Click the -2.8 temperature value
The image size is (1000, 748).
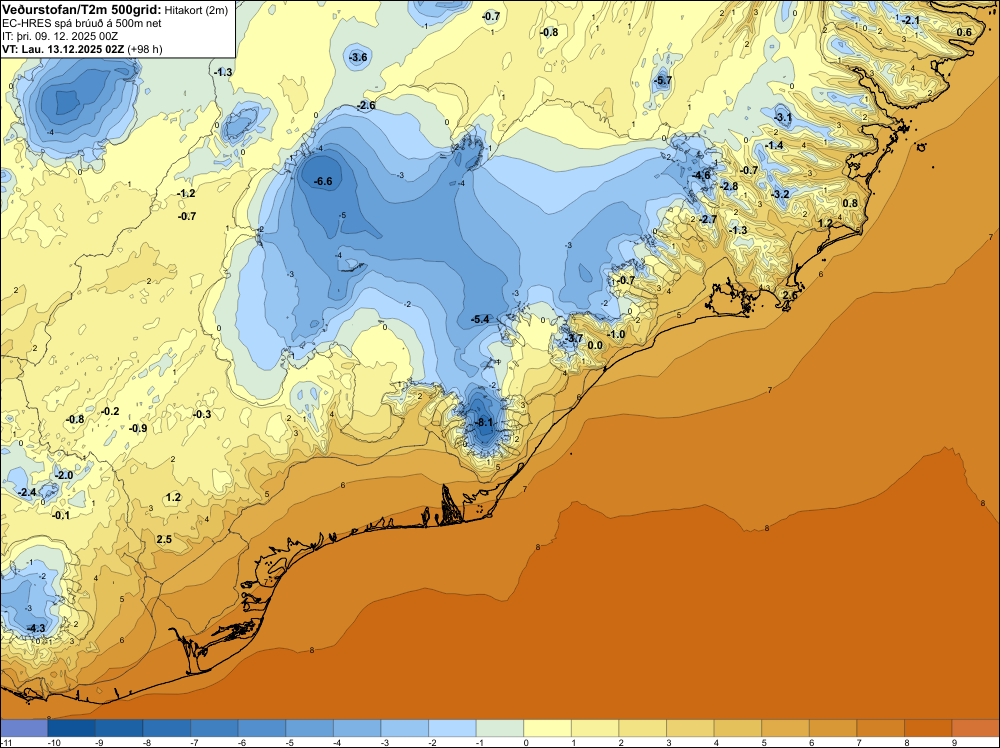click(728, 186)
